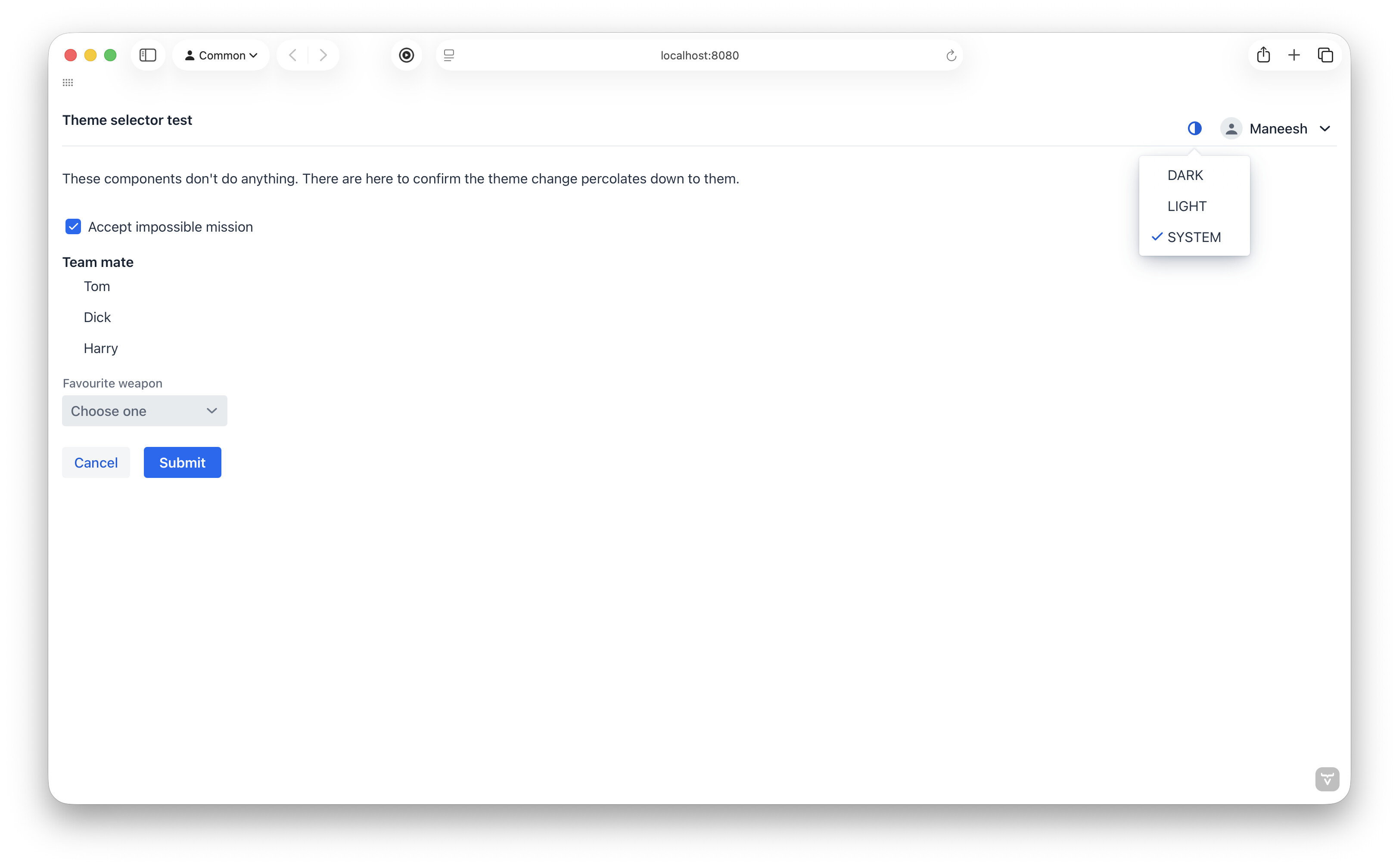Reload the page using refresh icon
The image size is (1399, 868).
coord(951,56)
